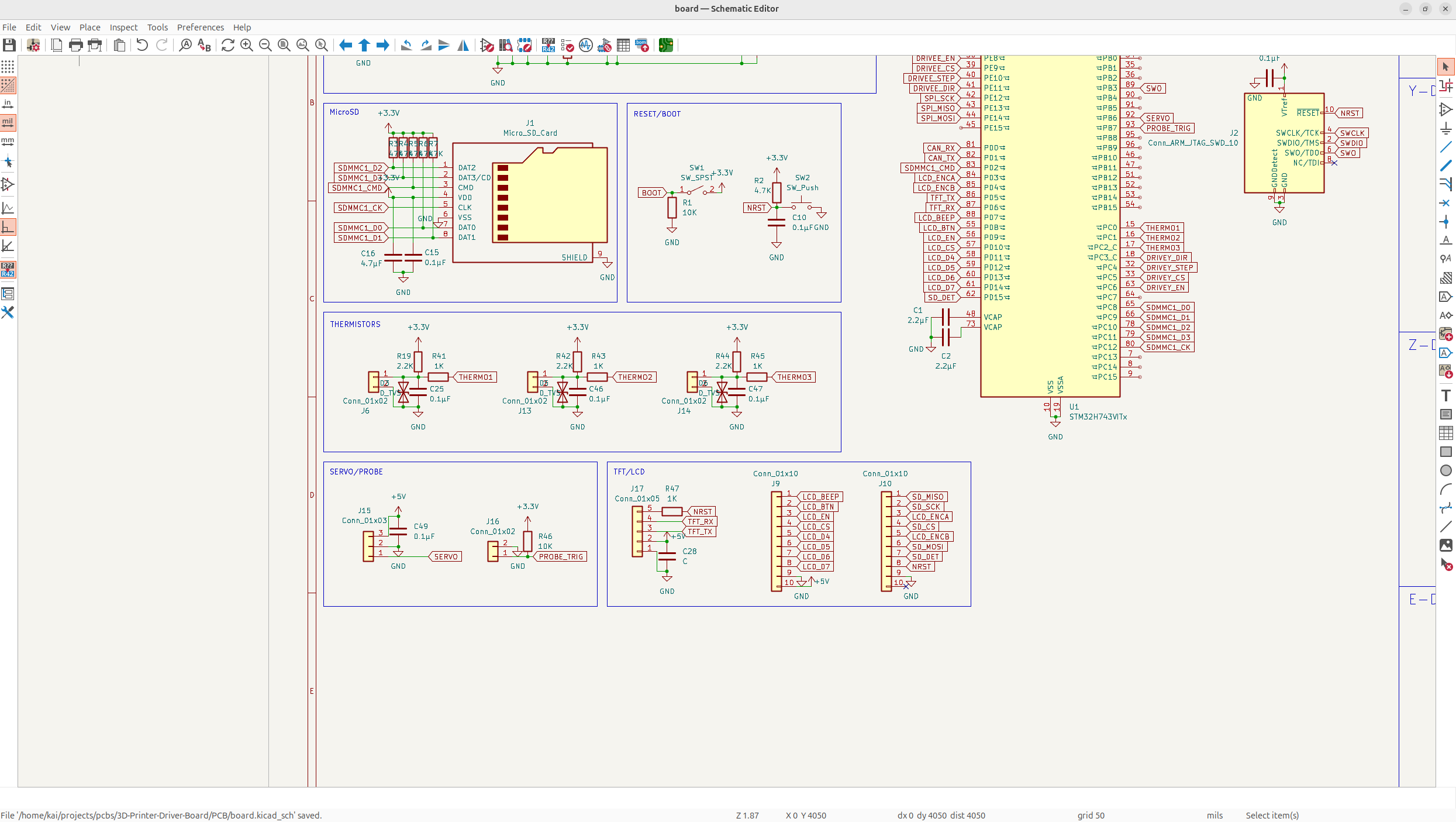Screen dimensions: 1456x822
Task: Open the Place menu
Action: [x=89, y=27]
